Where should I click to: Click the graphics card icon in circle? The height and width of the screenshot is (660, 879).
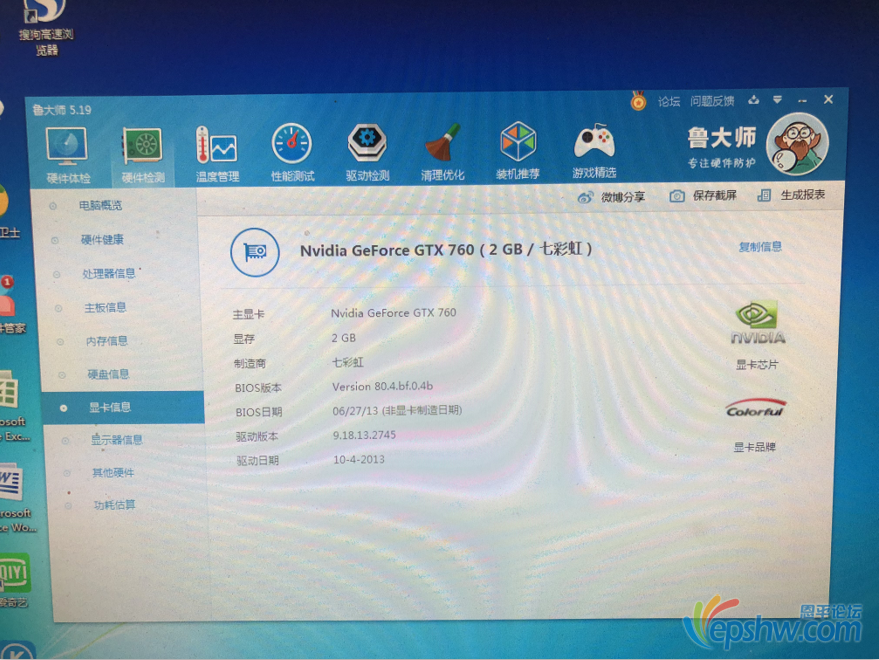[255, 252]
